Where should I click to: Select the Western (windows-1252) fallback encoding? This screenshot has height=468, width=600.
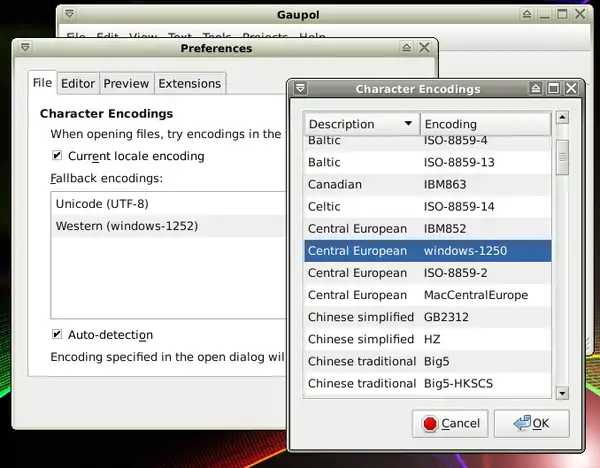click(127, 226)
